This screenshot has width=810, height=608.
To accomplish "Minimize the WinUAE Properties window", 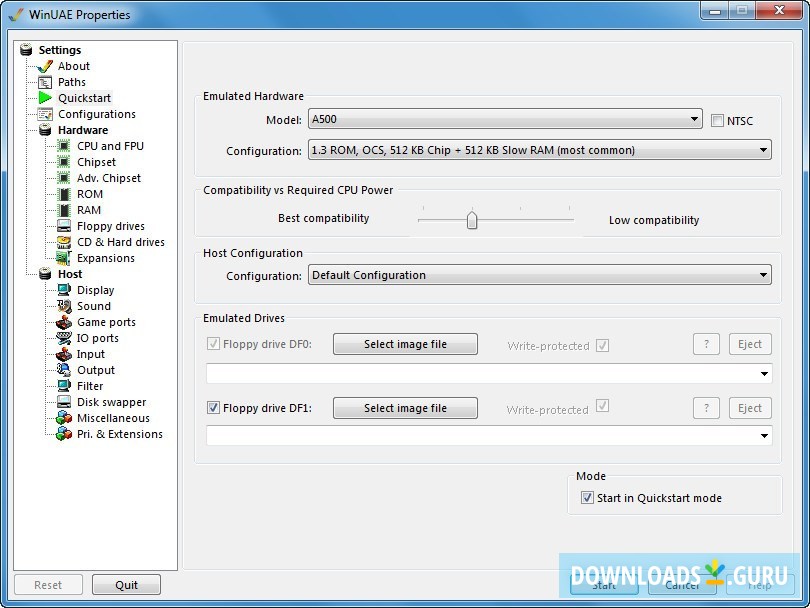I will tap(715, 11).
